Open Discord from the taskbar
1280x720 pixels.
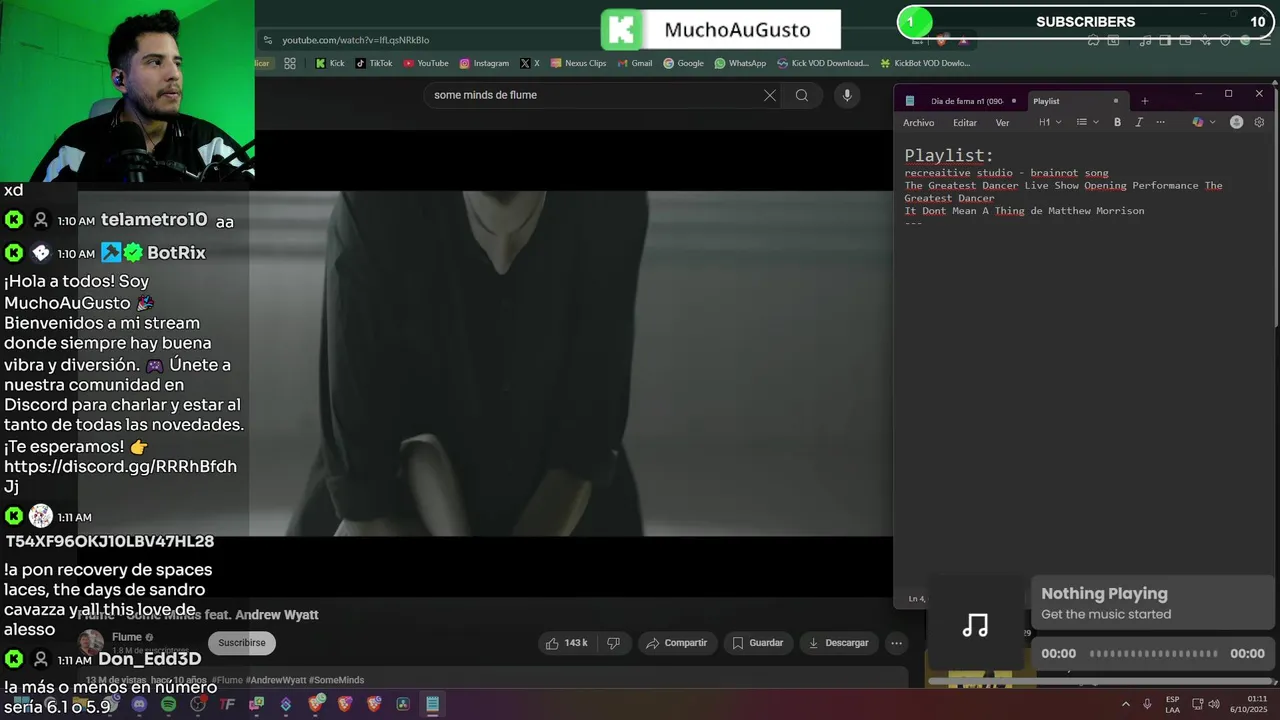(x=139, y=704)
